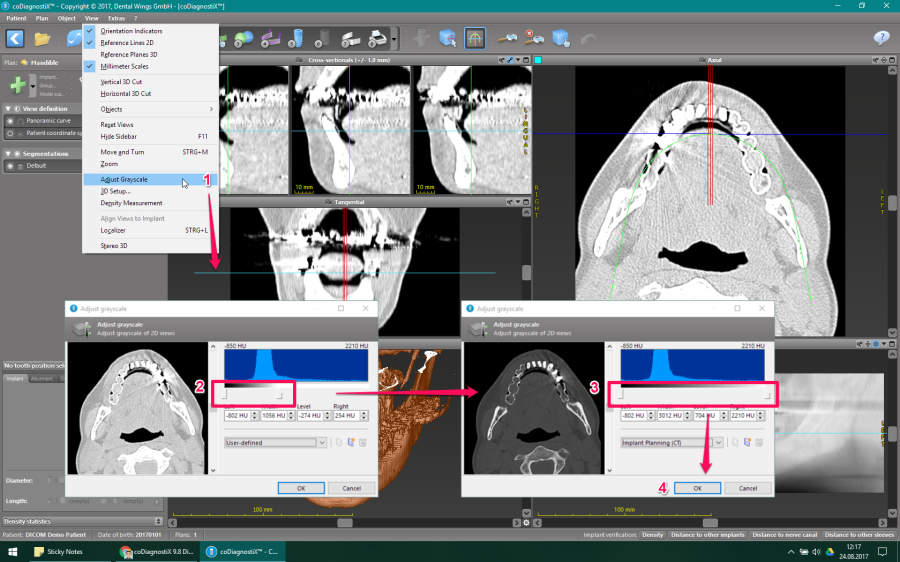The height and width of the screenshot is (562, 900).
Task: Click the cube with cursor selection icon
Action: tap(448, 39)
